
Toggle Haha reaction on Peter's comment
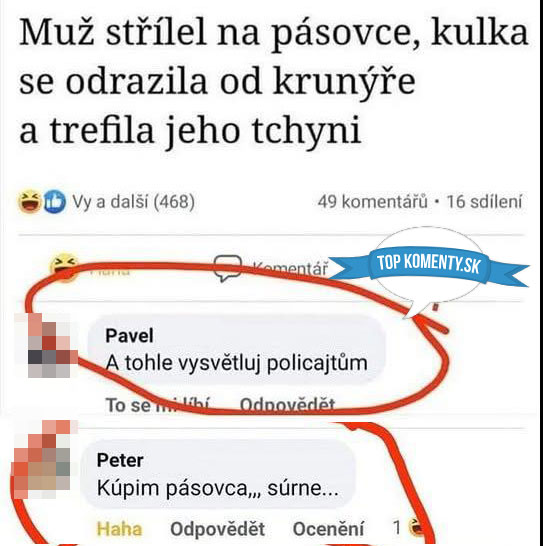click(119, 529)
